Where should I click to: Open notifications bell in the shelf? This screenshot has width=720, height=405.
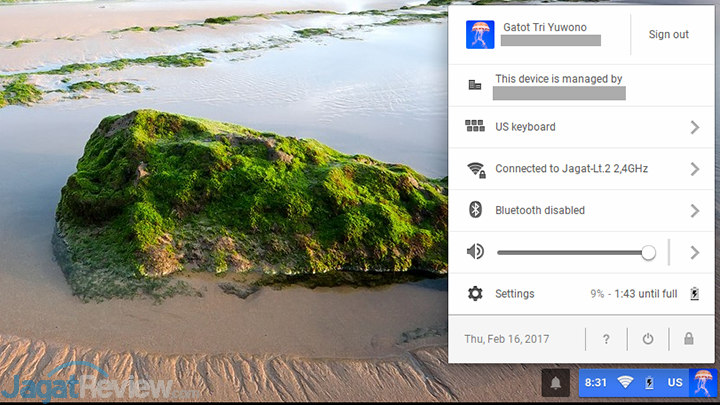coord(556,382)
